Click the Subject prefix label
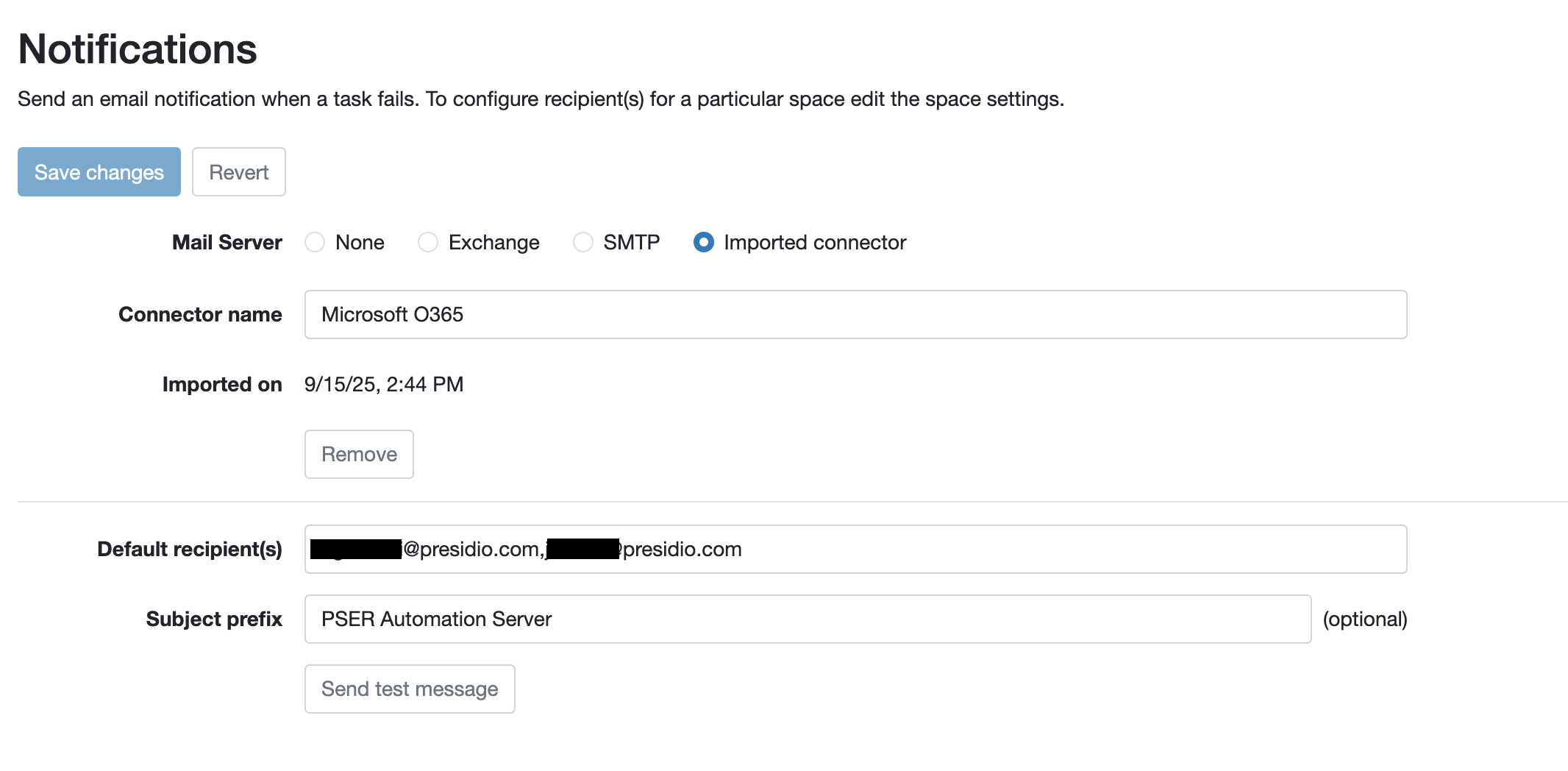The height and width of the screenshot is (771, 1568). tap(213, 619)
